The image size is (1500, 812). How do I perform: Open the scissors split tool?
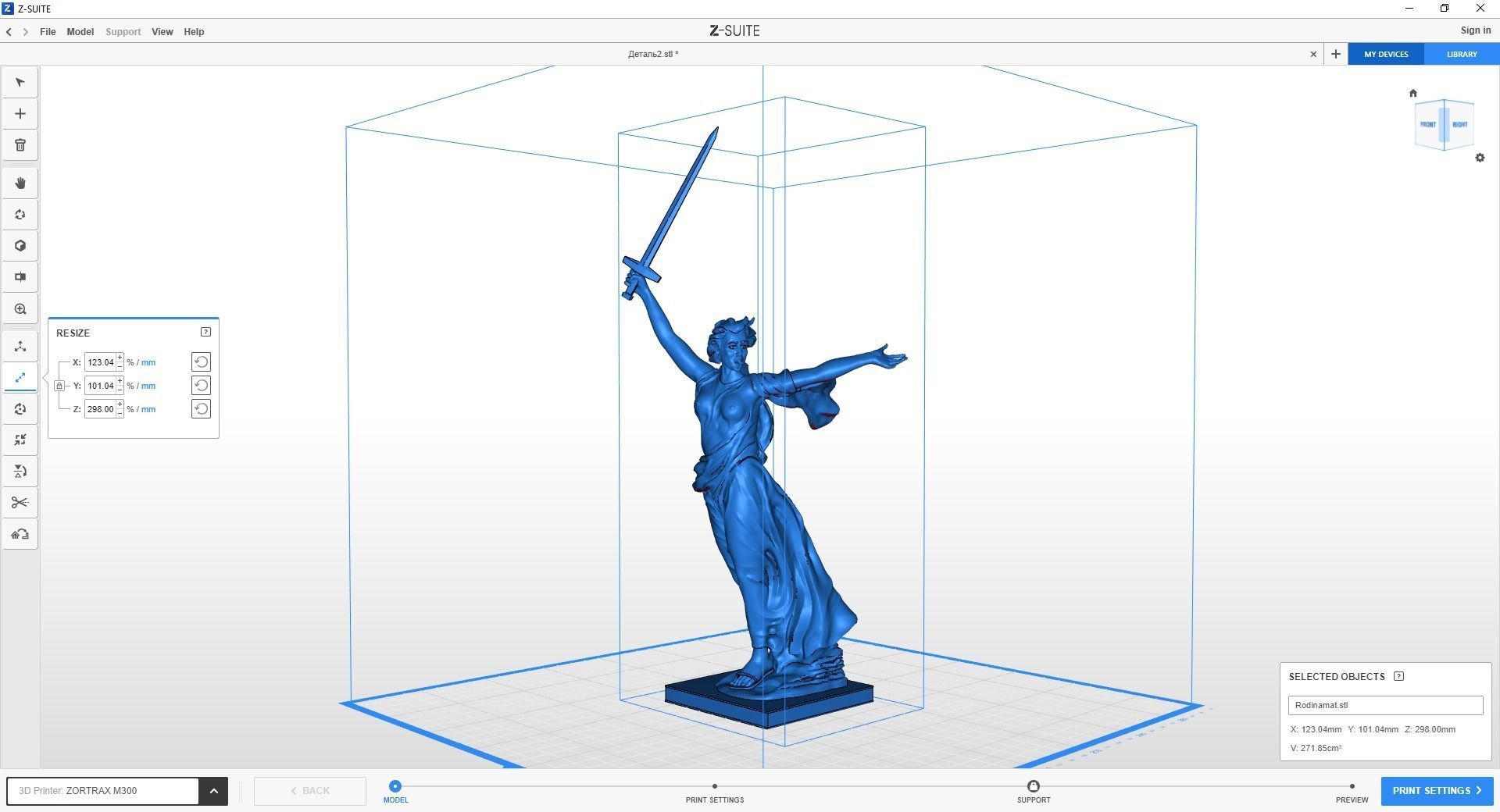tap(20, 503)
